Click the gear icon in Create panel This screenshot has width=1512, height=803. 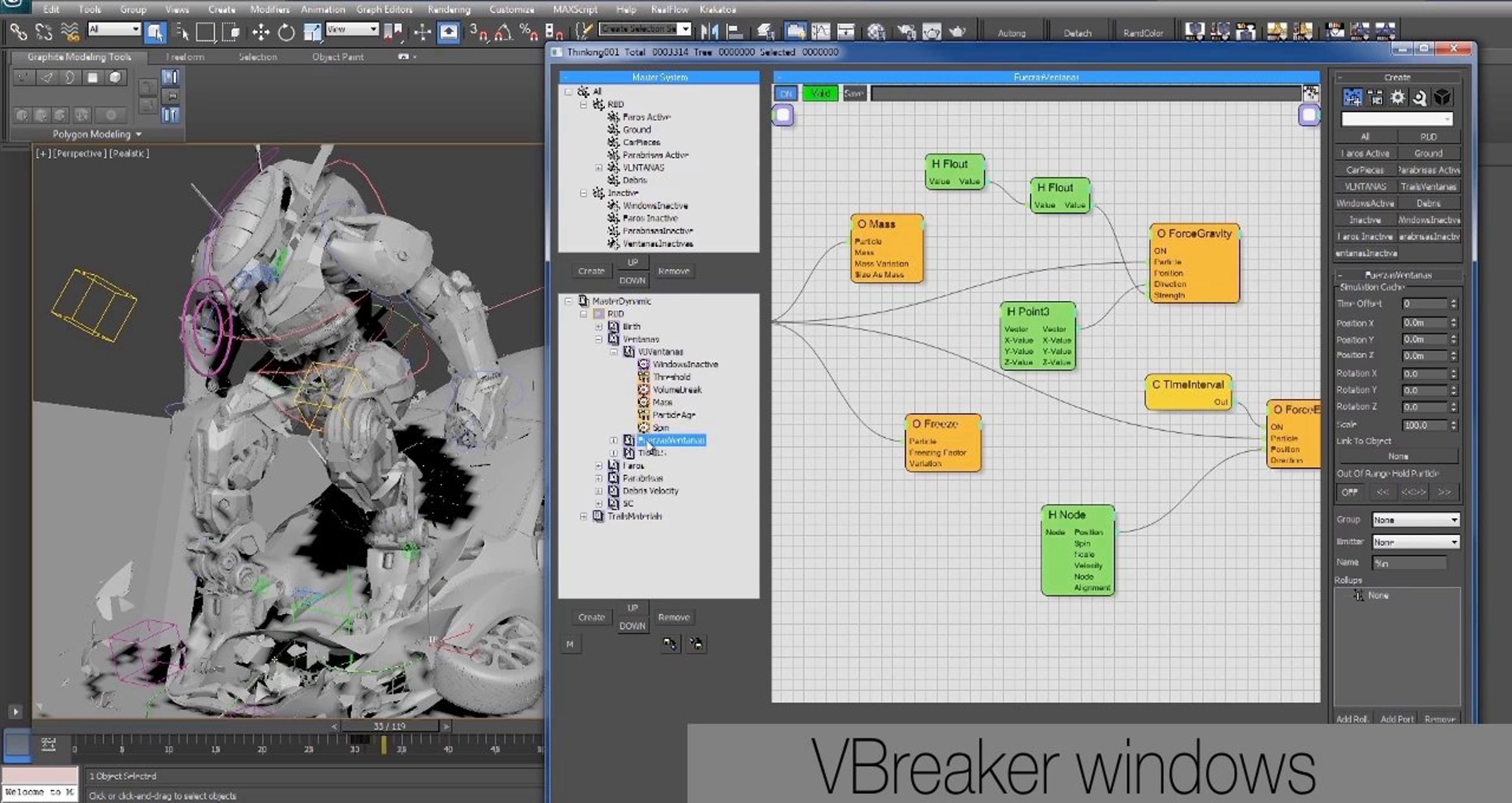[x=1397, y=98]
